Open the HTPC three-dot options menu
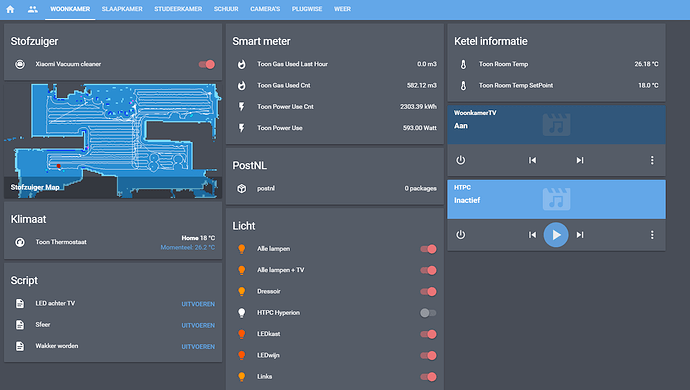690x390 pixels. [652, 235]
